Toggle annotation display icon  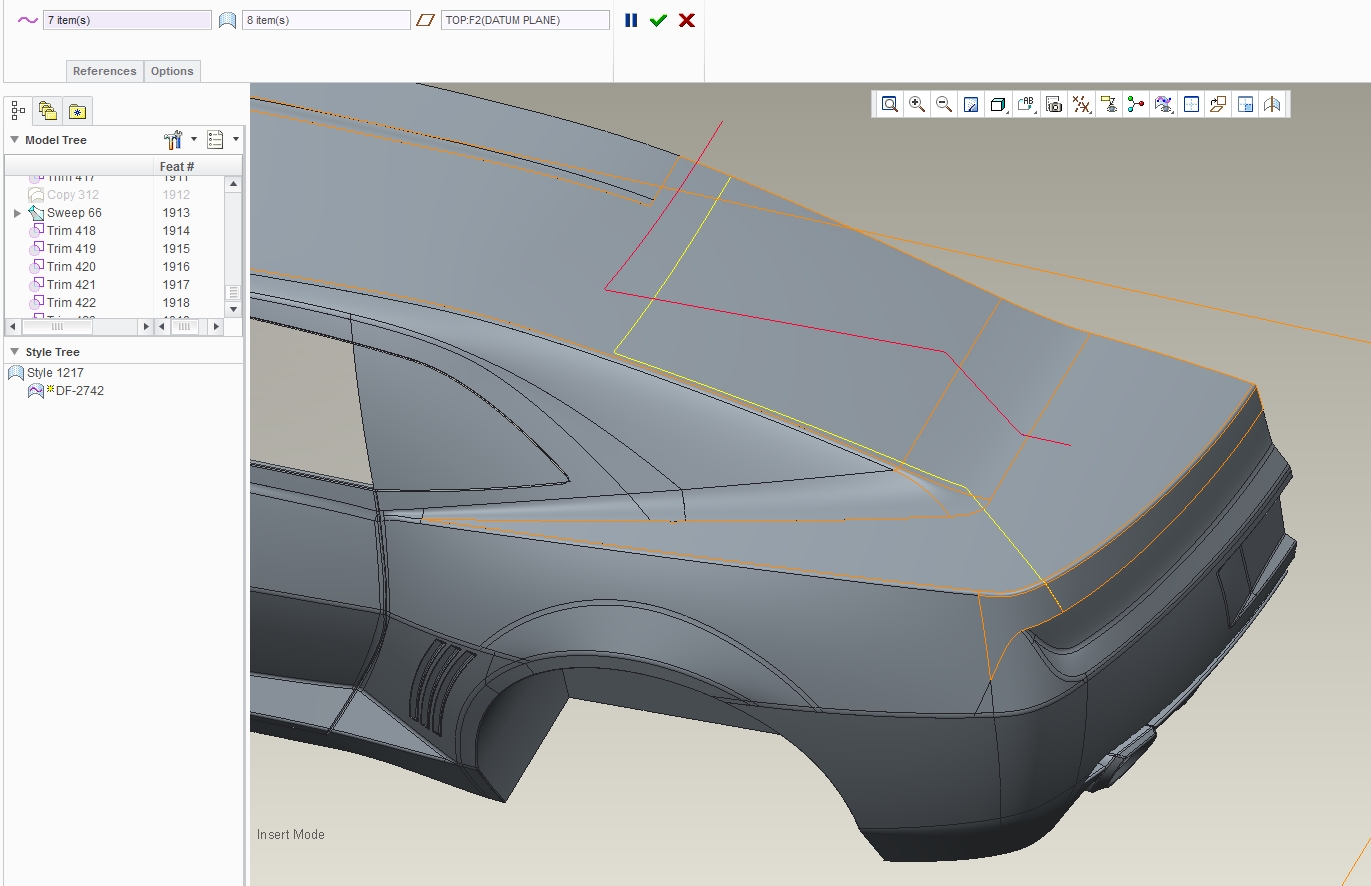click(1108, 104)
